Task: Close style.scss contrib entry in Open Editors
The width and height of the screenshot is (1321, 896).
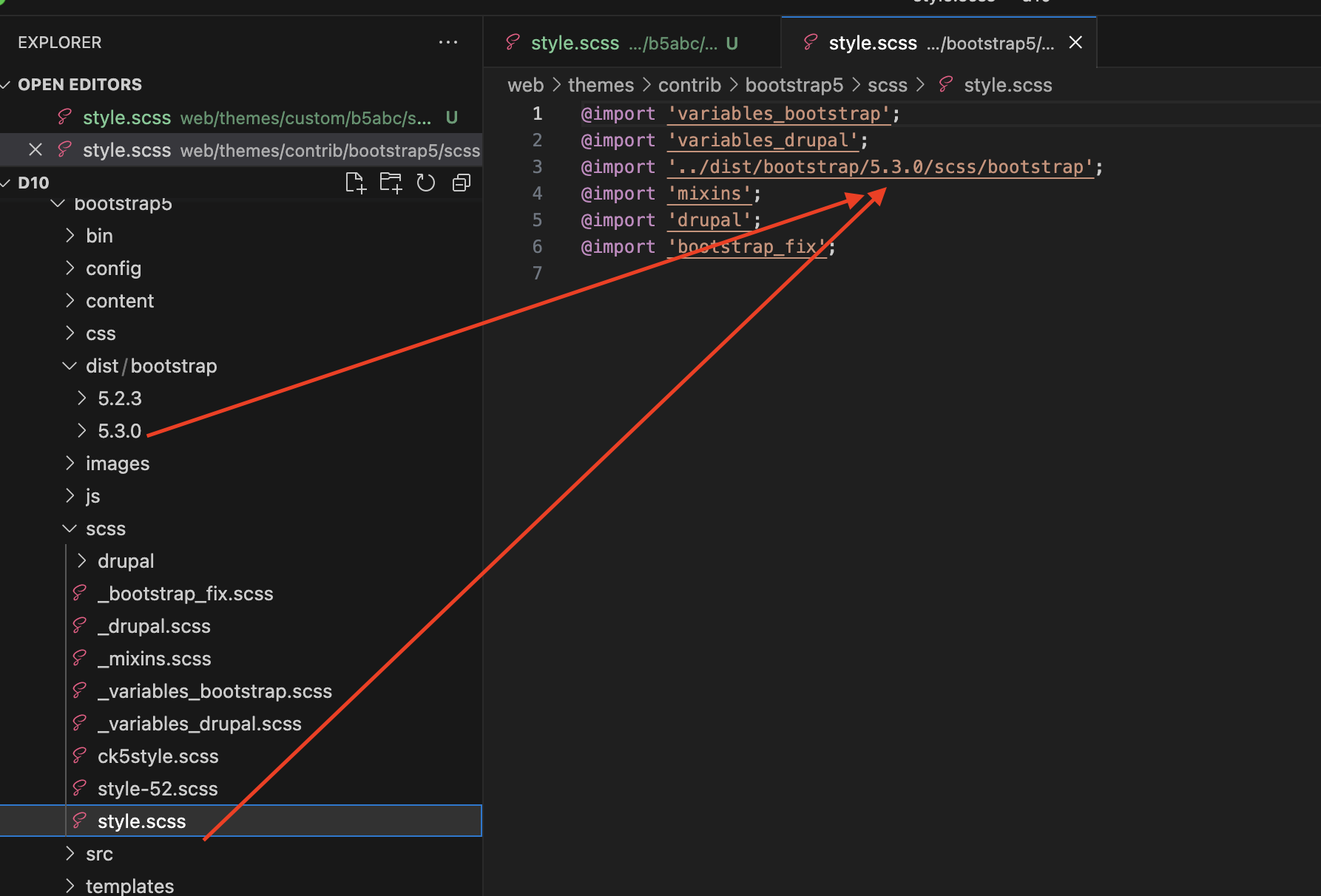Action: 35,150
